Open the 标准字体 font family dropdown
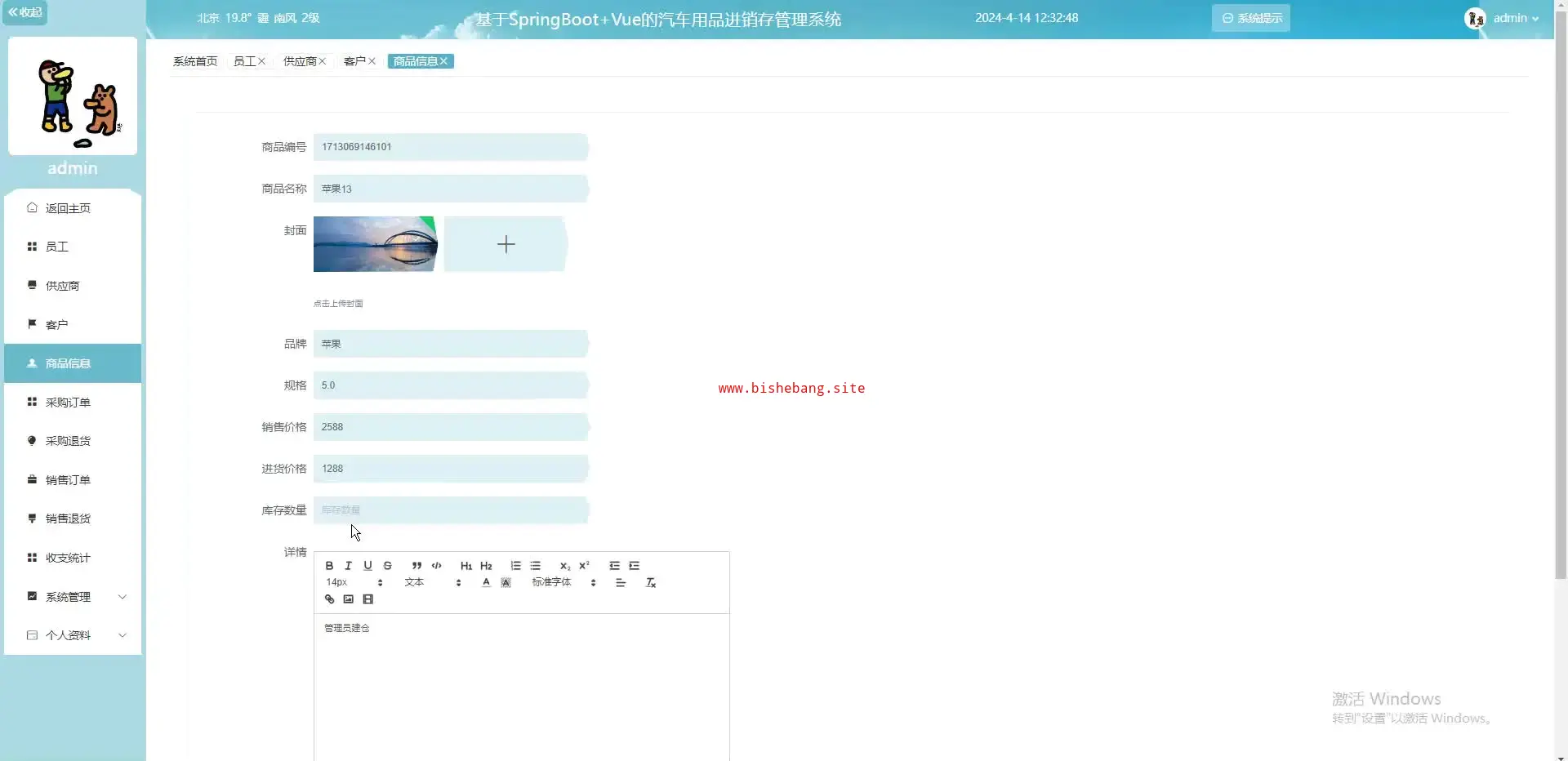The height and width of the screenshot is (761, 1568). pyautogui.click(x=563, y=583)
